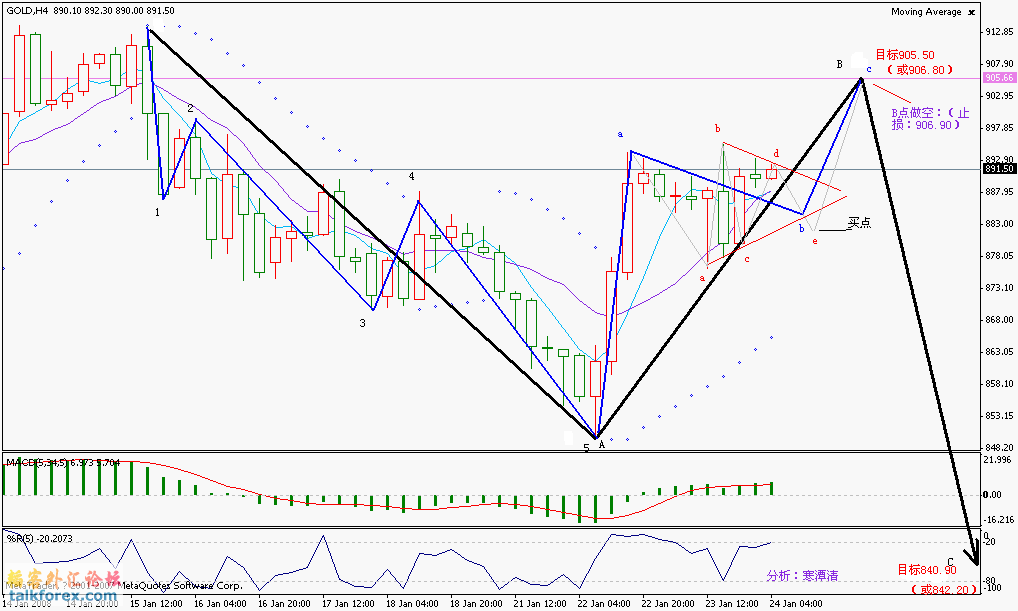Click the red 目标840.90 target text
The height and width of the screenshot is (611, 1018).
(926, 569)
